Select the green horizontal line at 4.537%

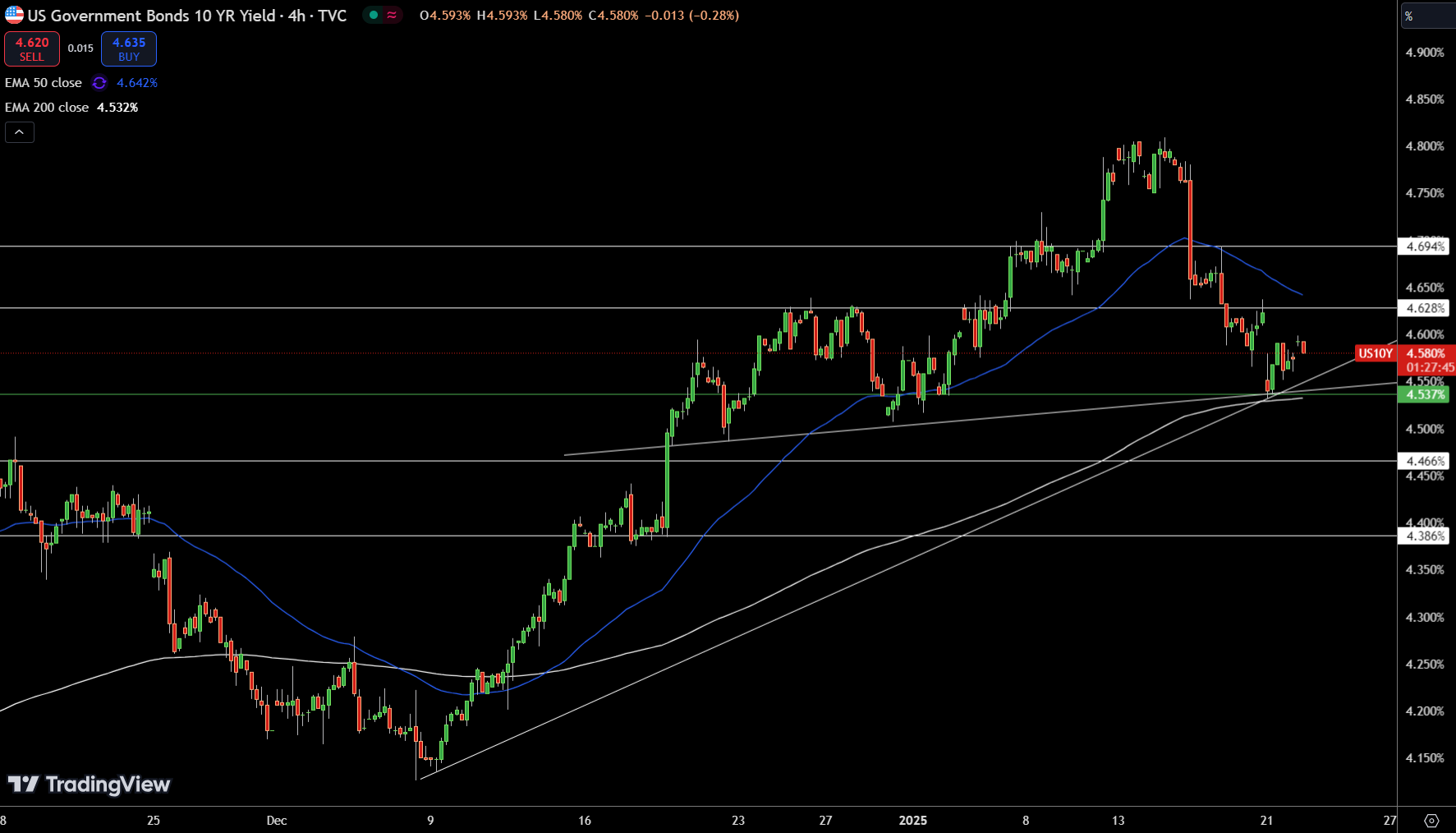pos(698,394)
